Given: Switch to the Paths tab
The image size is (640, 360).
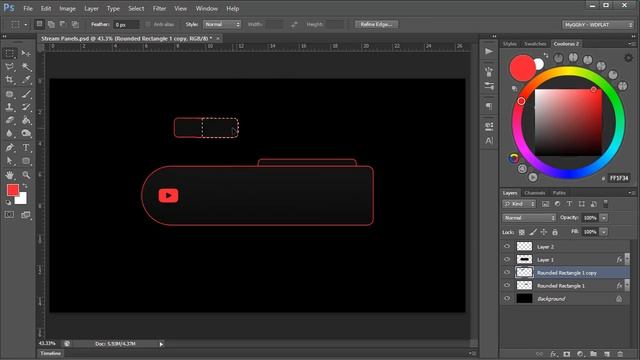Looking at the screenshot, I should (x=559, y=193).
